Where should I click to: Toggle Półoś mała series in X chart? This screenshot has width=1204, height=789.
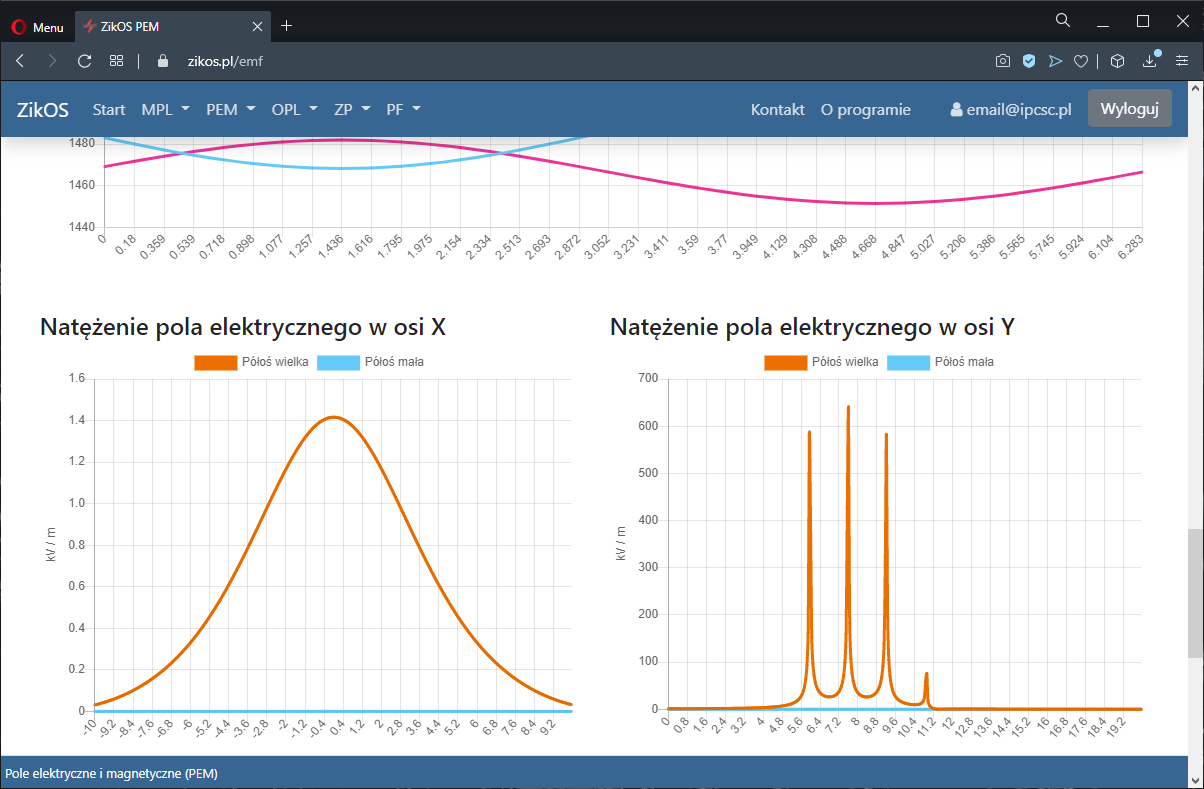tap(370, 362)
